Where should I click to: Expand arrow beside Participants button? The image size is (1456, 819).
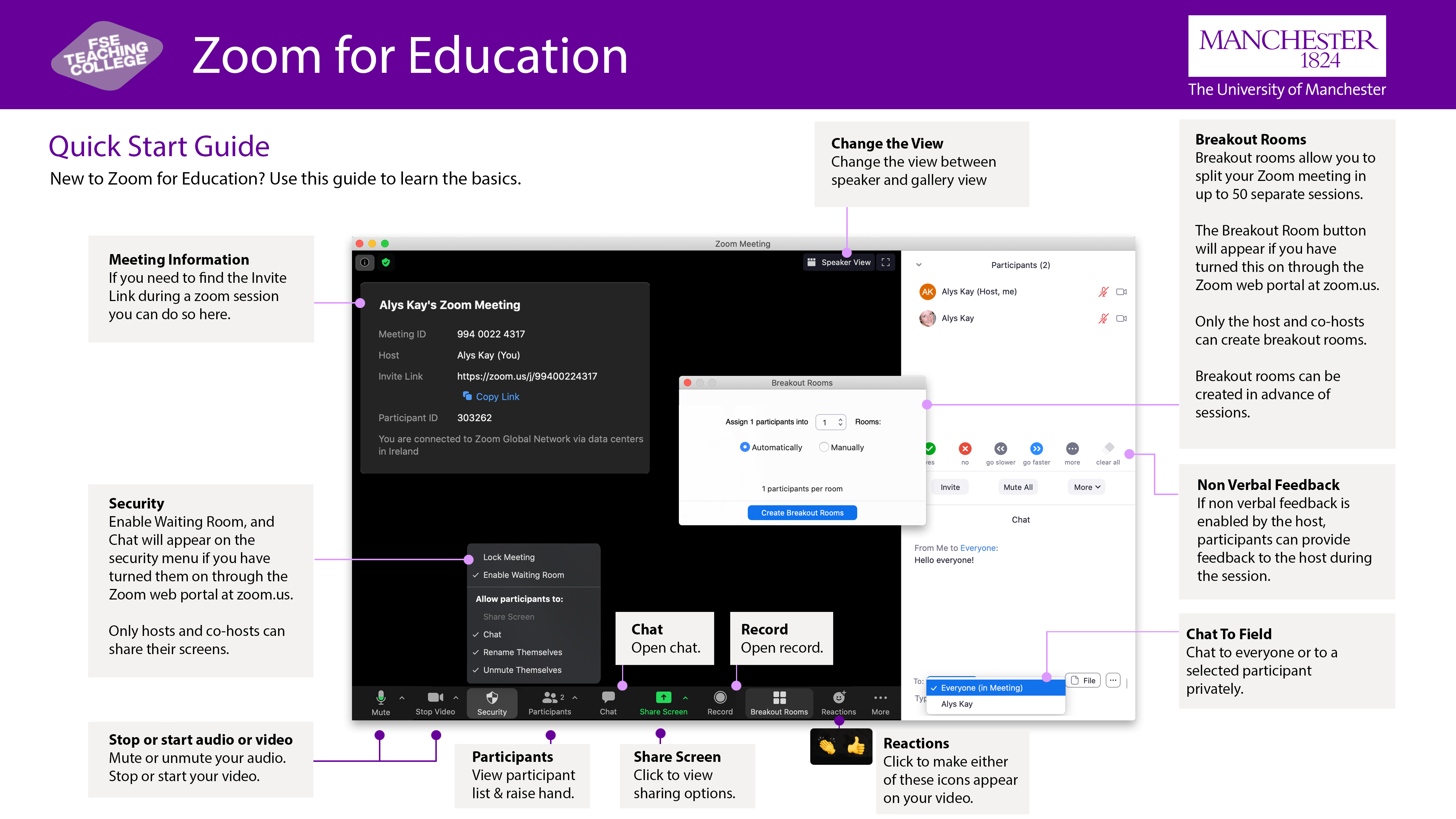575,698
